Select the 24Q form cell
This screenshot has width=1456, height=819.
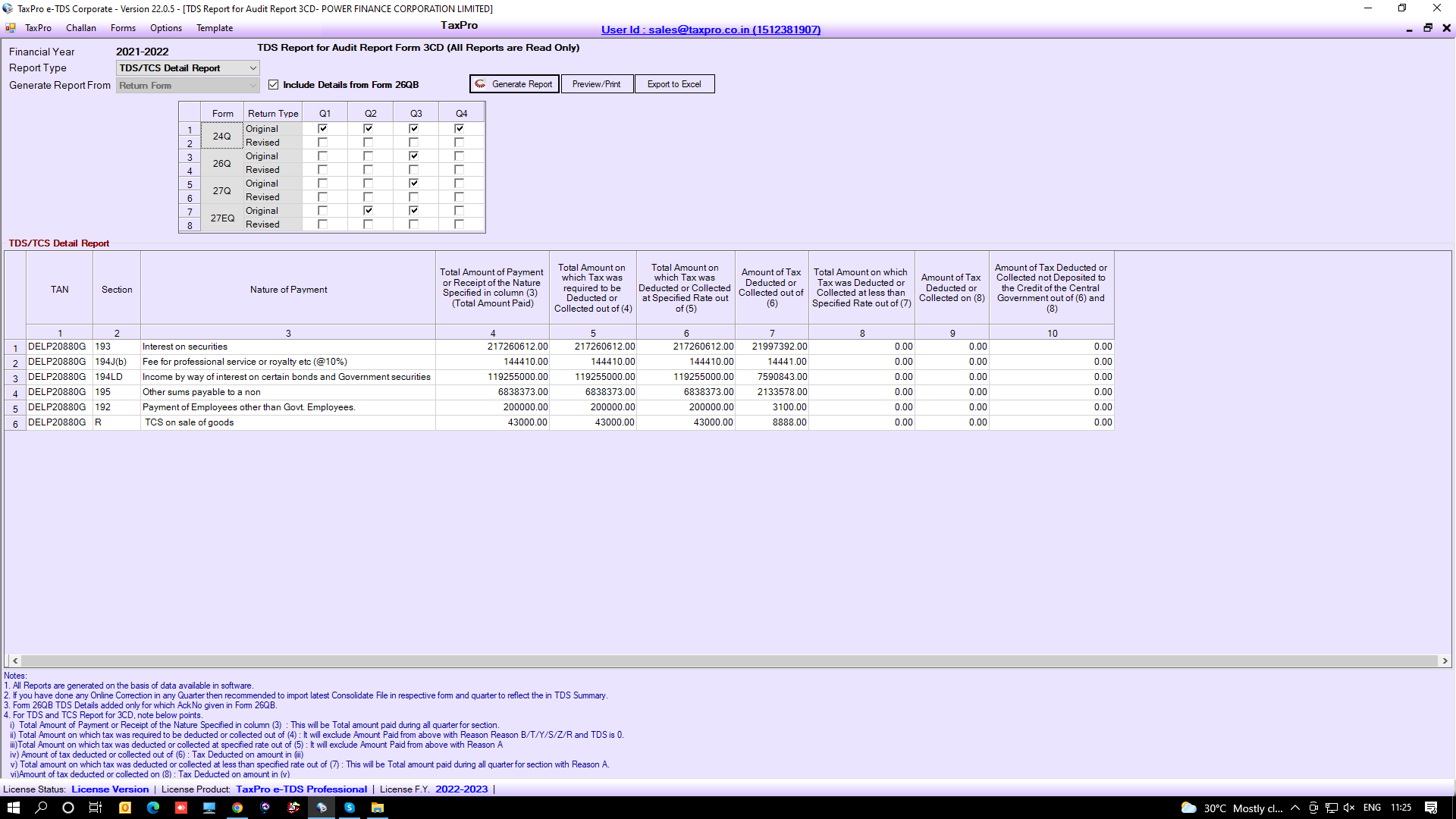(222, 136)
